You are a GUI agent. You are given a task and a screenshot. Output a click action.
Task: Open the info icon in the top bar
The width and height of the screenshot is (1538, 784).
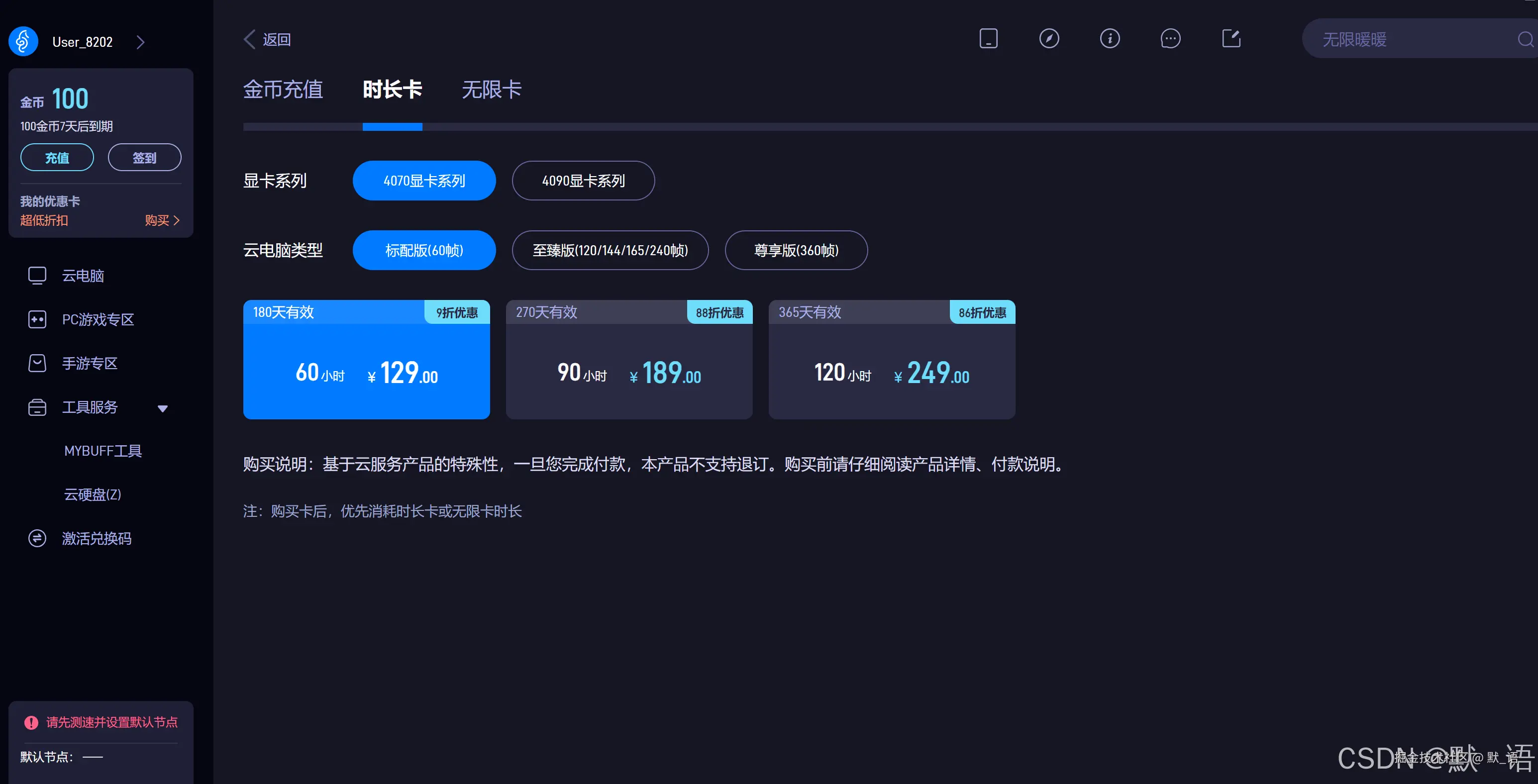[x=1110, y=38]
